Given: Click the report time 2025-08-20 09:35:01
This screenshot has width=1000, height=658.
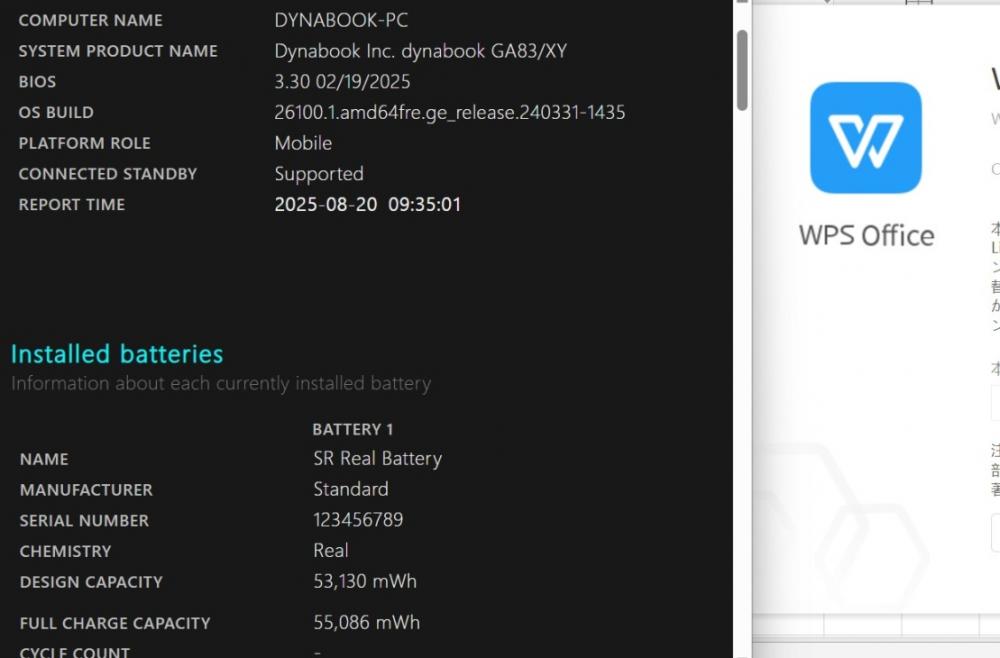Looking at the screenshot, I should 367,205.
